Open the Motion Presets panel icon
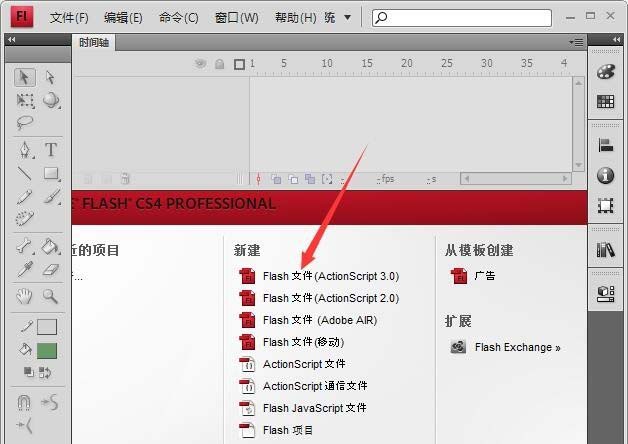The image size is (628, 444). 606,293
